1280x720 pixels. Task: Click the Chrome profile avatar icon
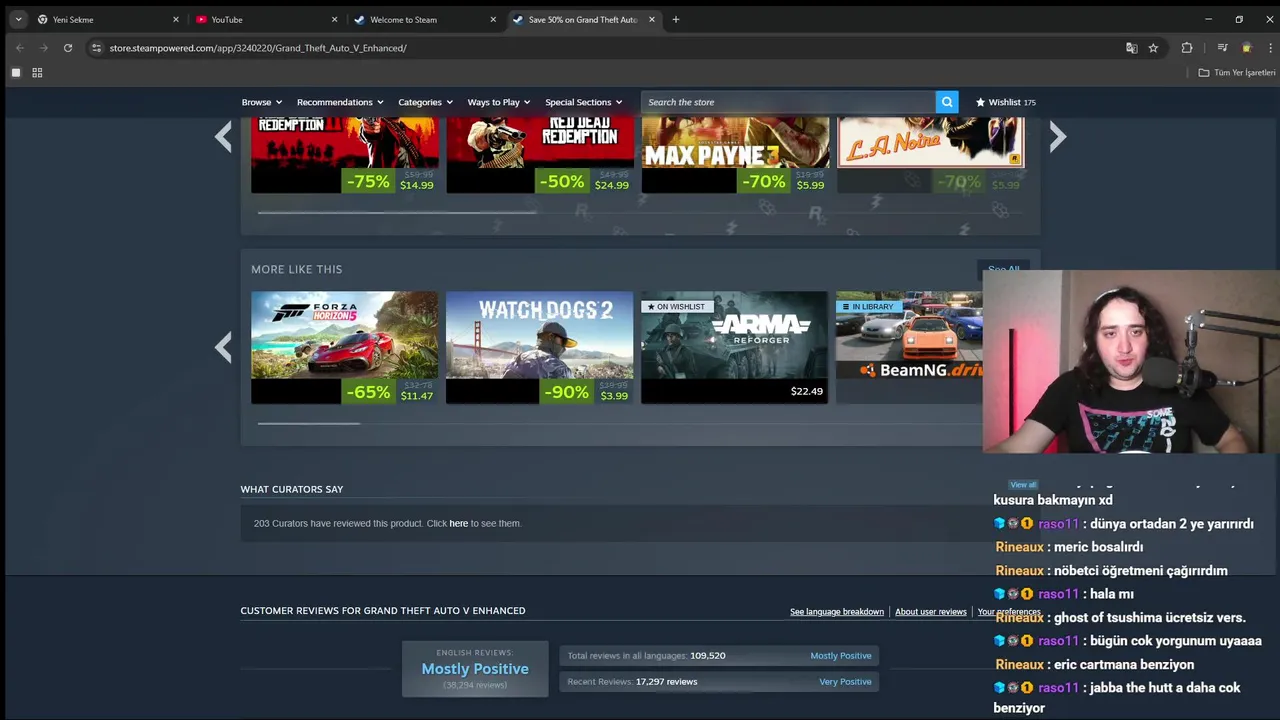point(1246,48)
